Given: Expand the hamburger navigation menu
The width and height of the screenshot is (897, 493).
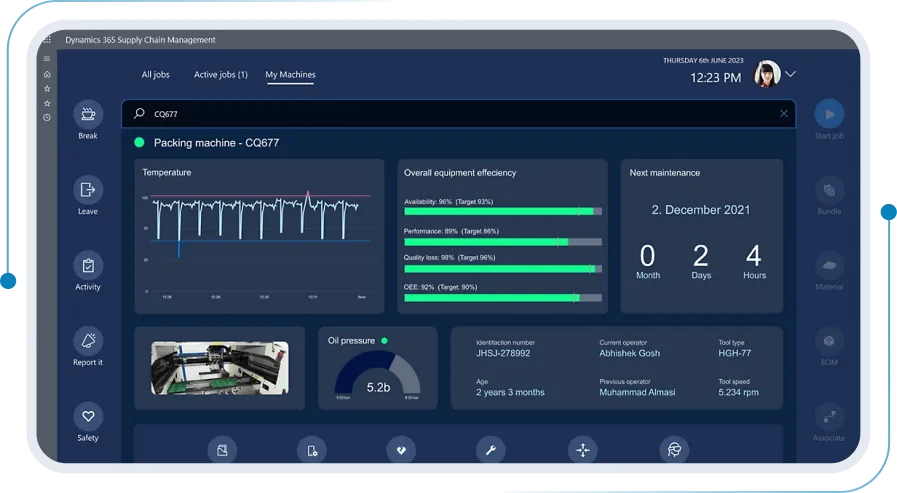Looking at the screenshot, I should 47,58.
